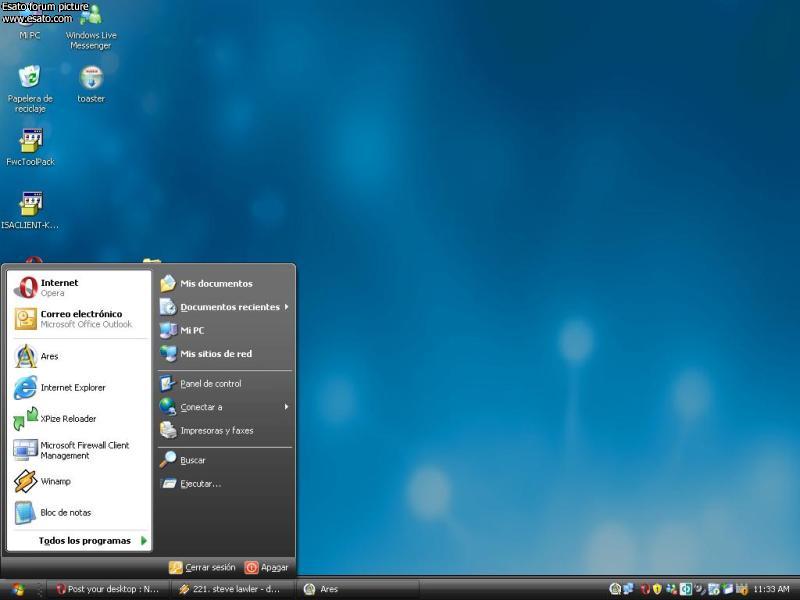Open Opera from the Internet entry

pyautogui.click(x=79, y=288)
